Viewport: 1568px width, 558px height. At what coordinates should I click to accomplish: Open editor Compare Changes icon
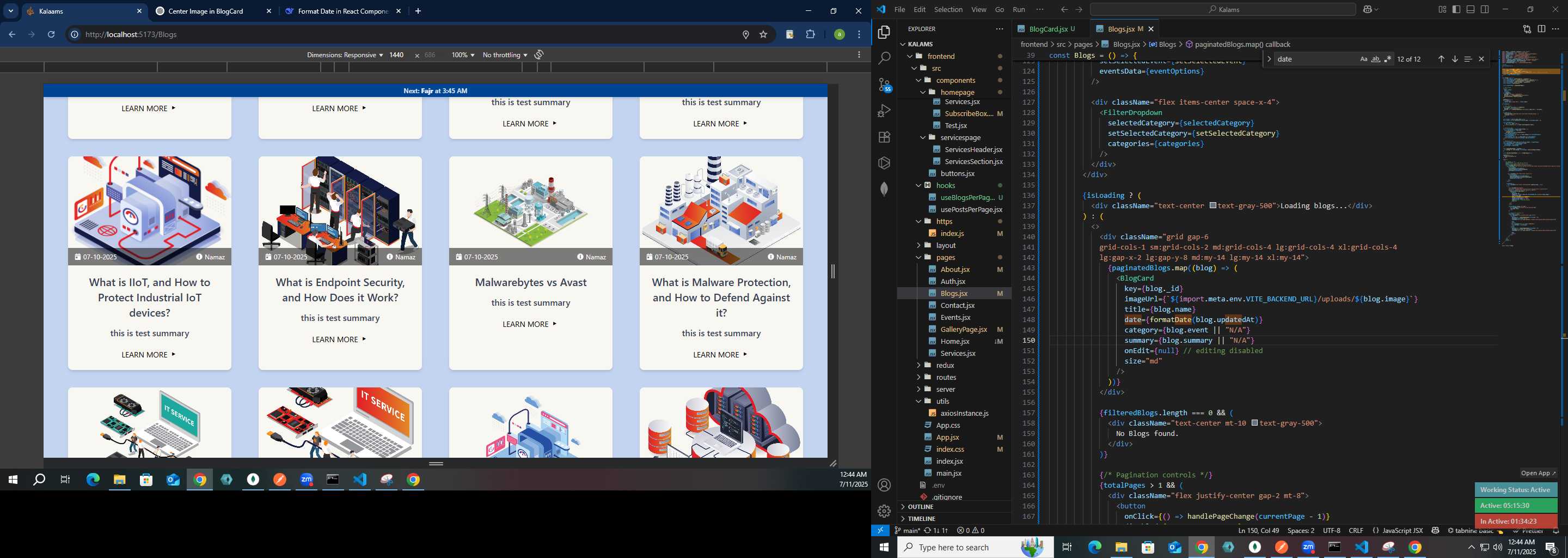tap(1527, 29)
